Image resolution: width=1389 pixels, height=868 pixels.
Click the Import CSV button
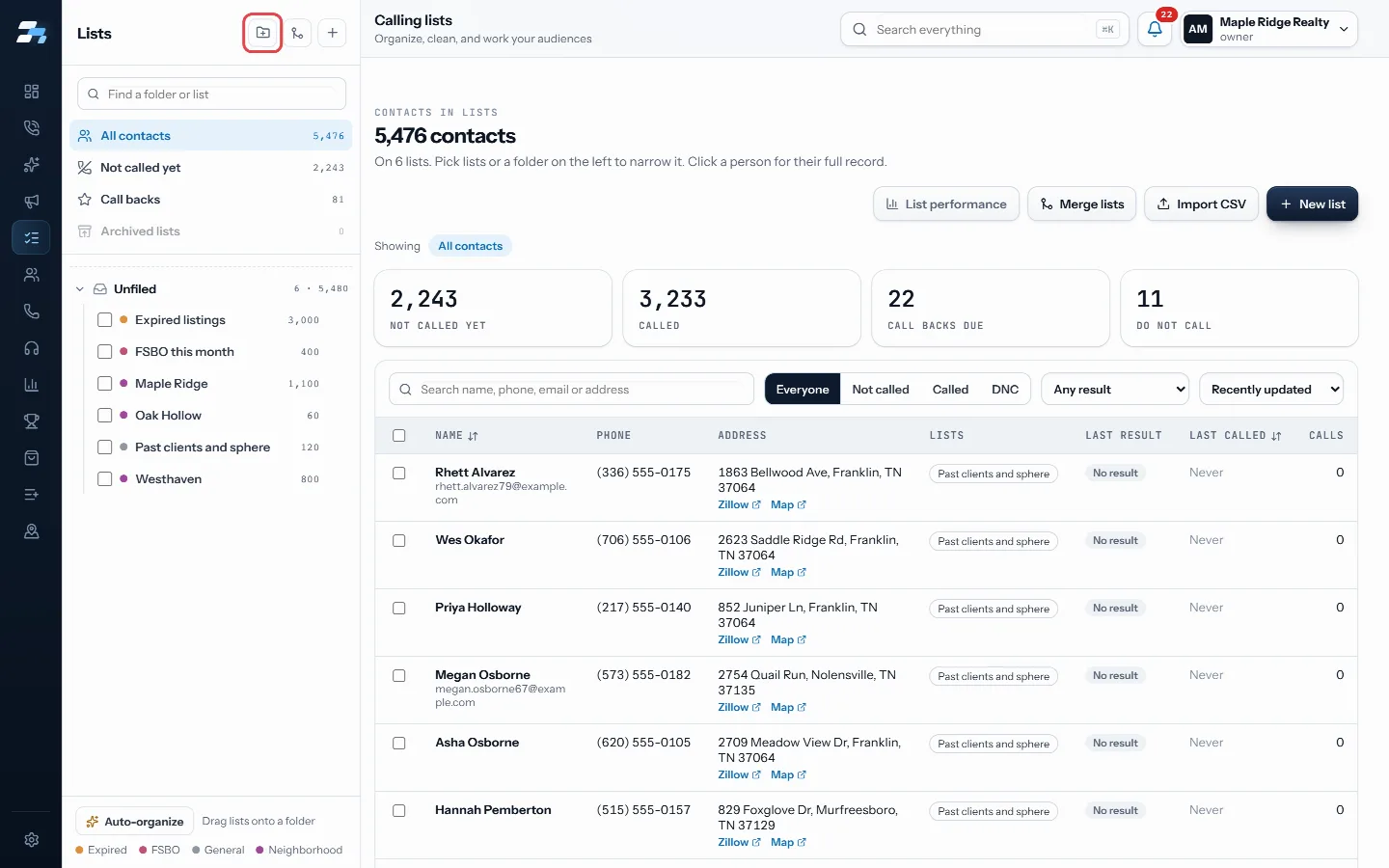click(x=1202, y=203)
